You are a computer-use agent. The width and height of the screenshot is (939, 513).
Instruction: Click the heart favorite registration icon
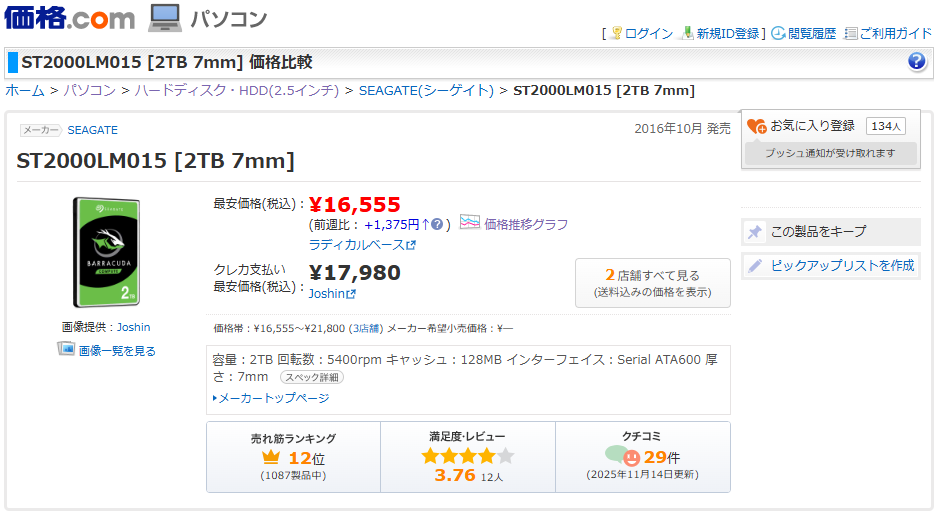click(756, 126)
